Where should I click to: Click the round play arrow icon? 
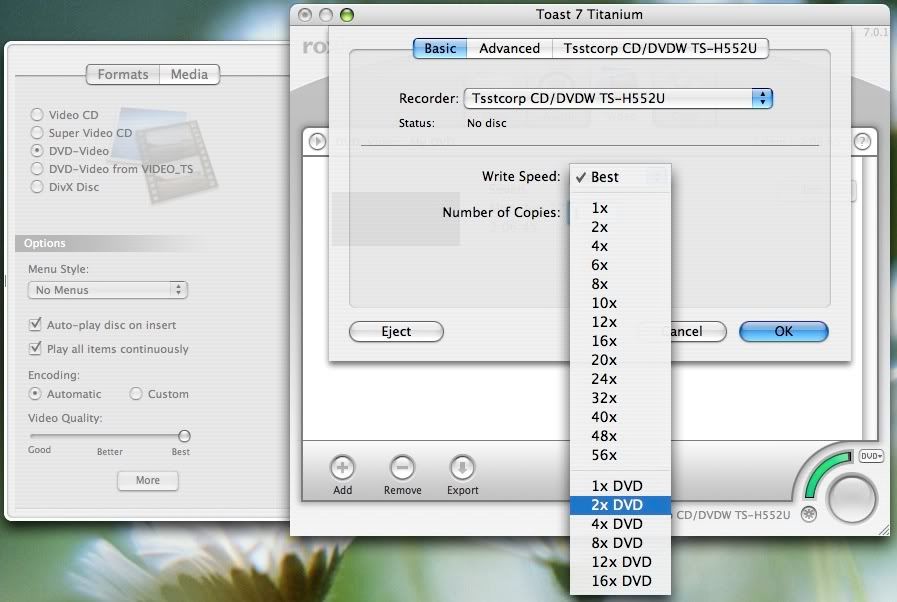coord(317,141)
